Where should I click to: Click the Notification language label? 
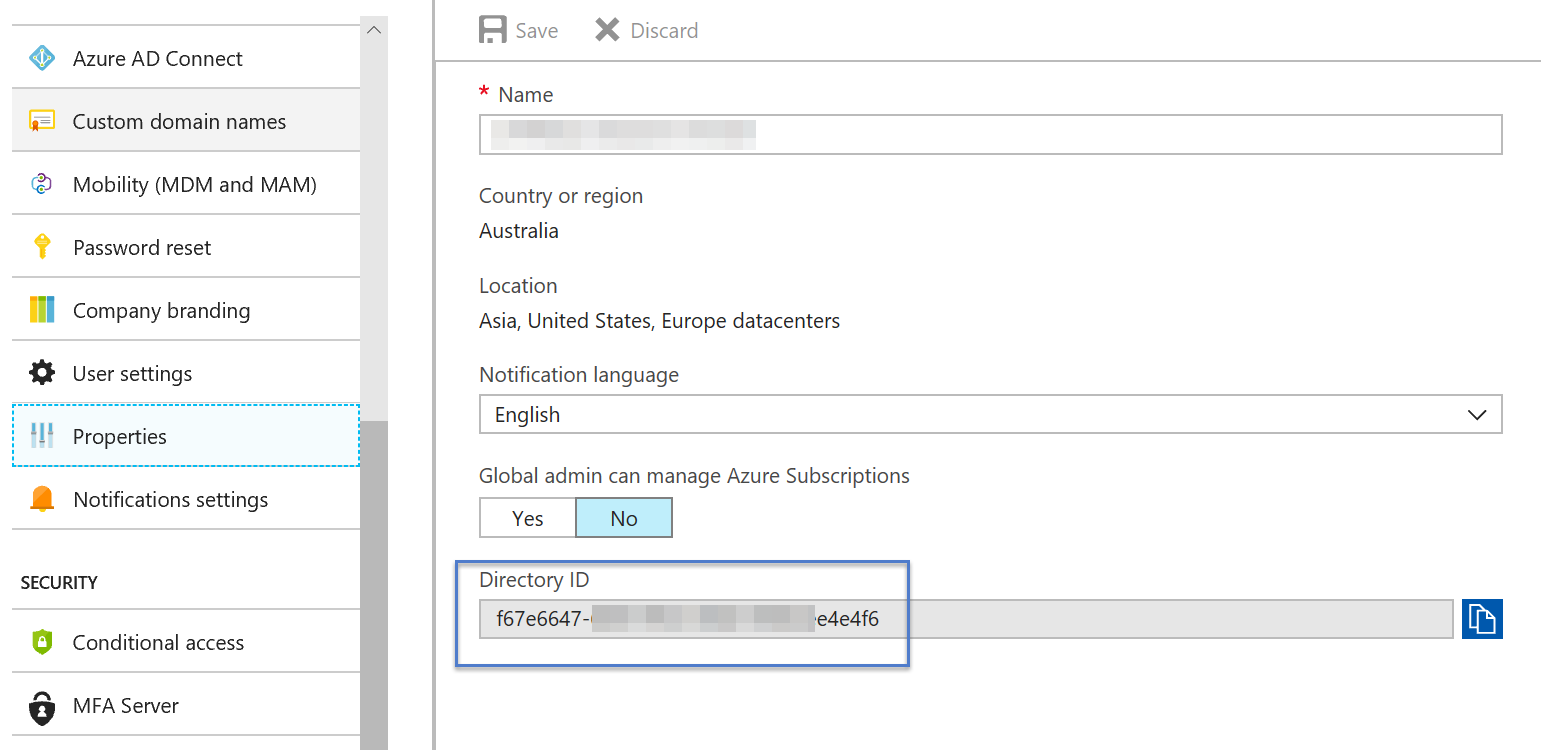(579, 375)
